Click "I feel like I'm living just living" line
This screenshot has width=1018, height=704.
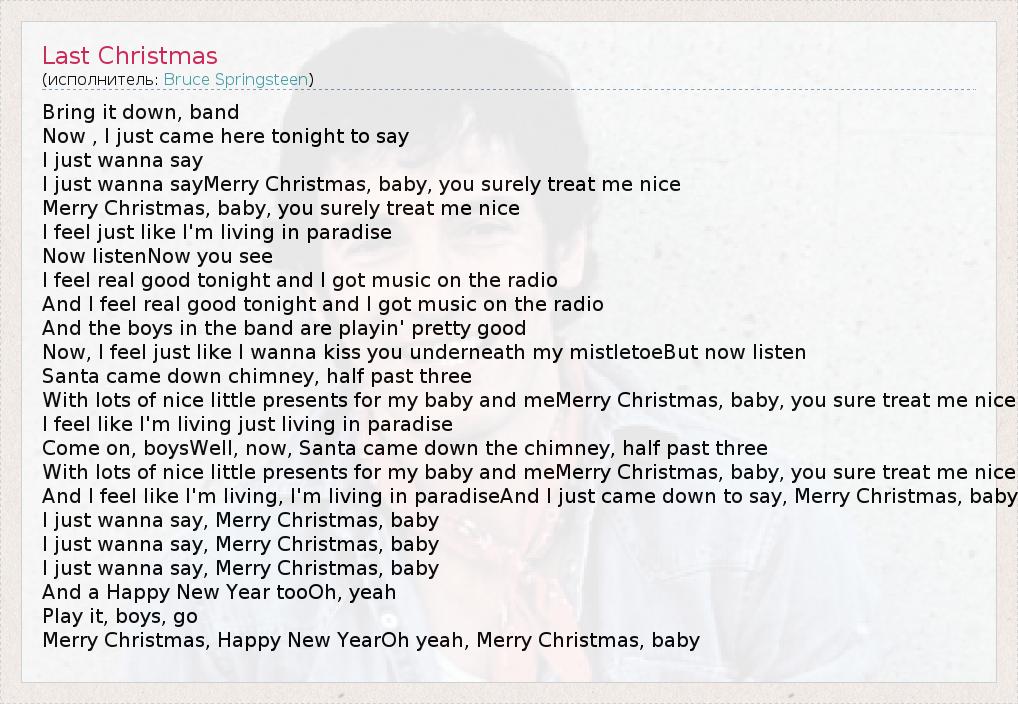[247, 424]
